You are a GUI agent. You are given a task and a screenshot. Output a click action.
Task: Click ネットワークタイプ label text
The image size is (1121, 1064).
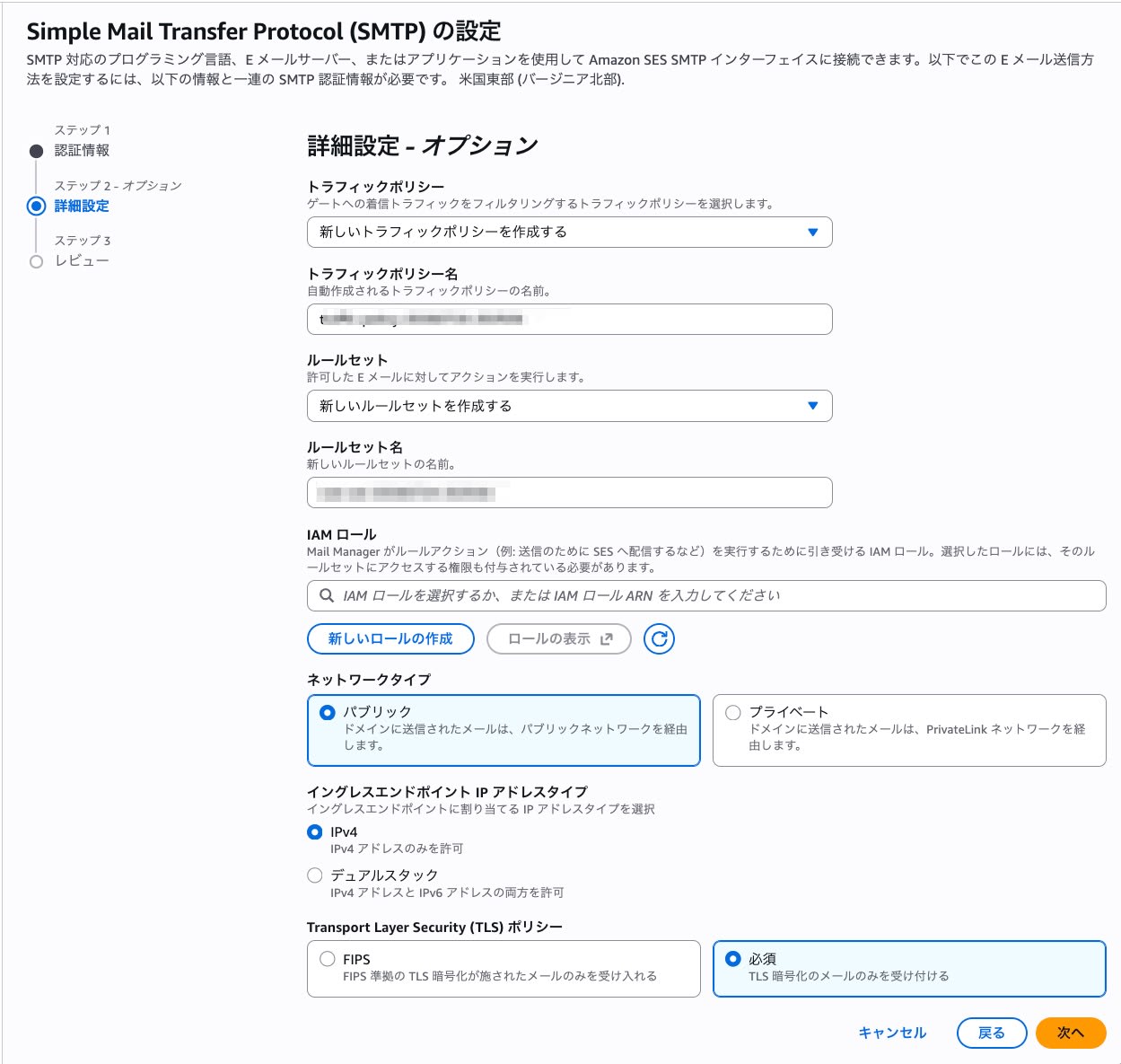tap(369, 680)
